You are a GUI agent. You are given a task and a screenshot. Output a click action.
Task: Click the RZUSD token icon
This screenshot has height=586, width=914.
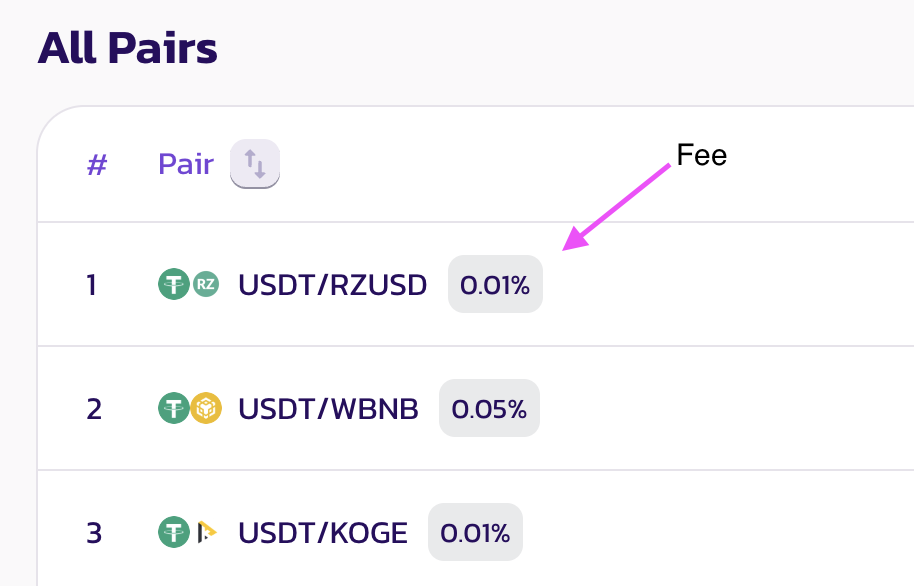[205, 285]
